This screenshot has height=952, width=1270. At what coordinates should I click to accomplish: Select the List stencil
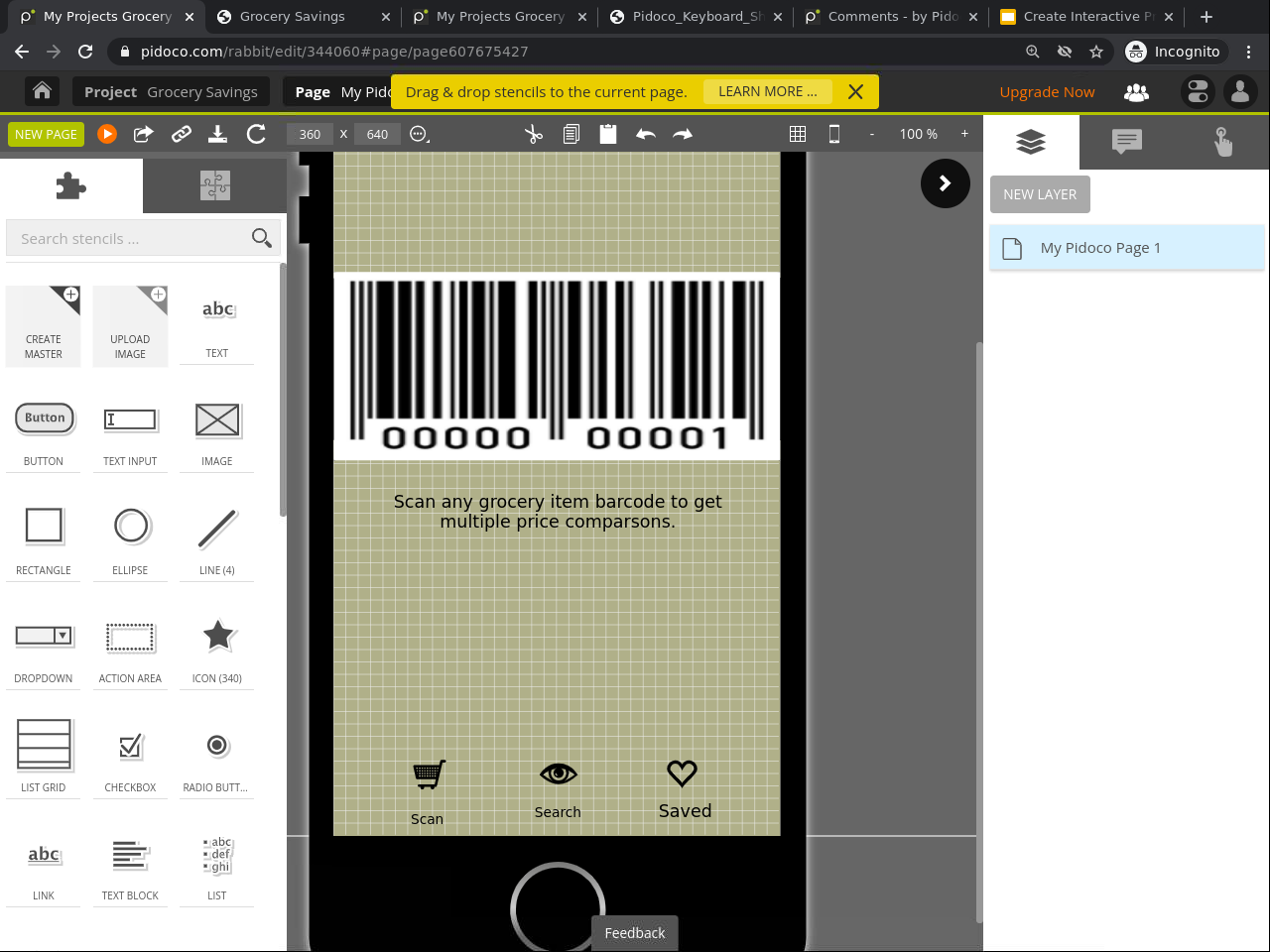pos(217,868)
